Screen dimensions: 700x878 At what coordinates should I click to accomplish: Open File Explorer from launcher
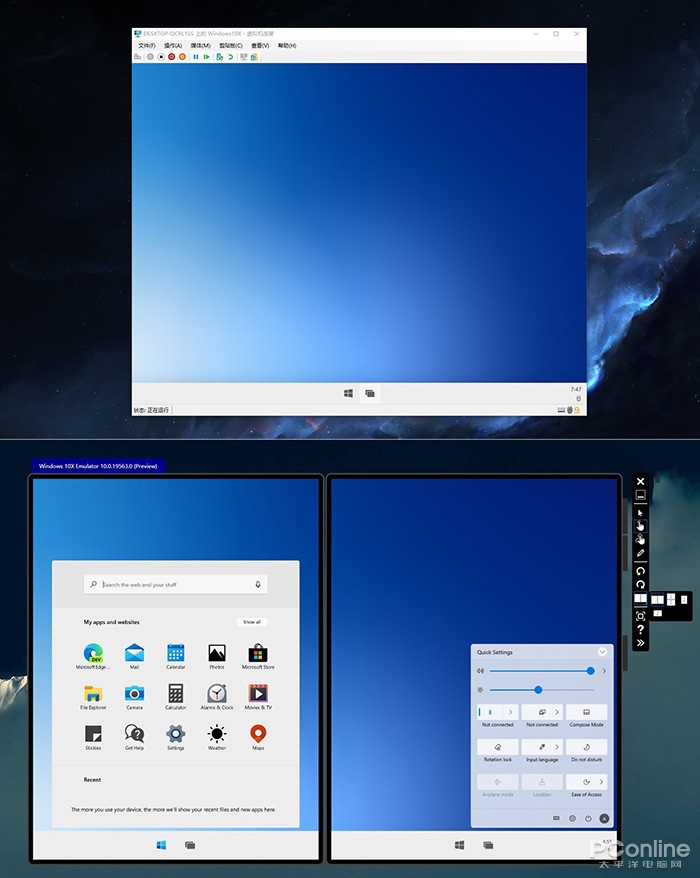[x=93, y=697]
